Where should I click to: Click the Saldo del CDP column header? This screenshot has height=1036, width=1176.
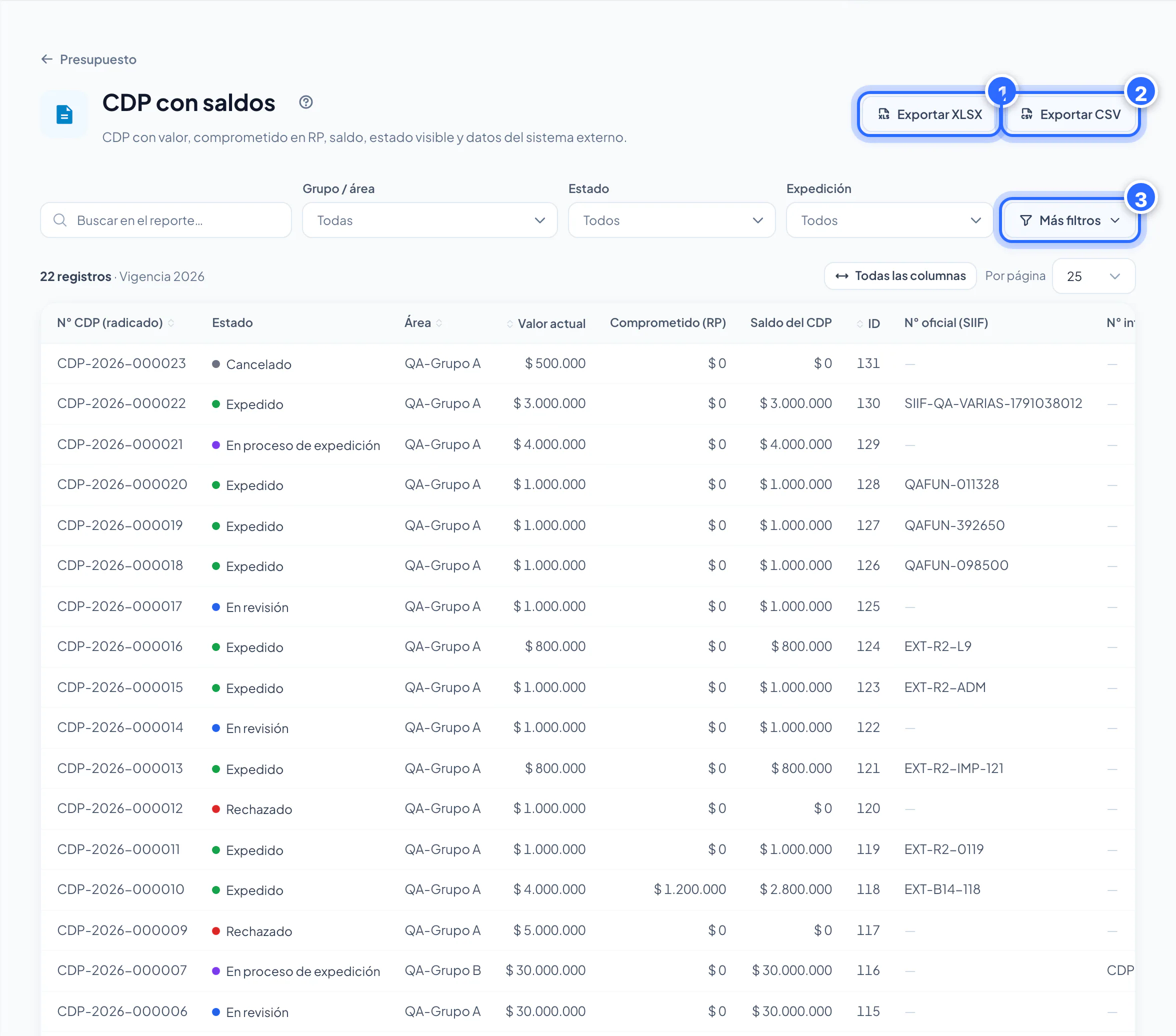pos(790,323)
